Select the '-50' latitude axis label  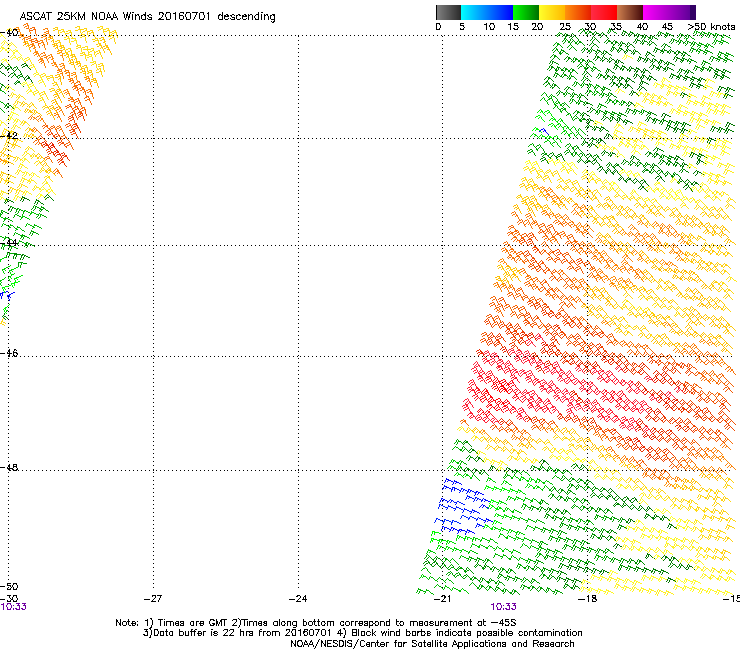coord(9,587)
